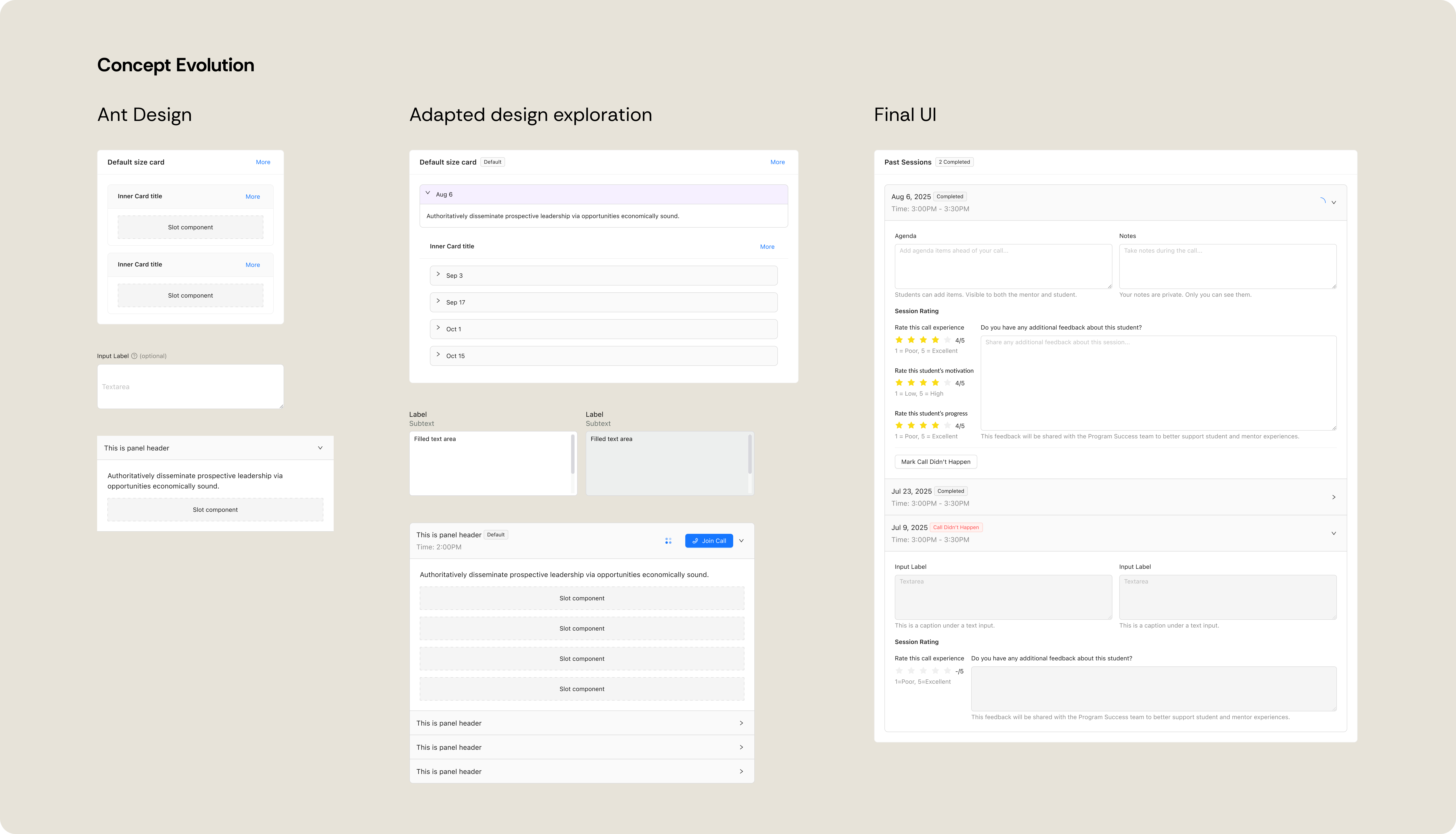This screenshot has width=1456, height=834.
Task: Click scrollbar of the white Filled text area
Action: click(x=573, y=454)
